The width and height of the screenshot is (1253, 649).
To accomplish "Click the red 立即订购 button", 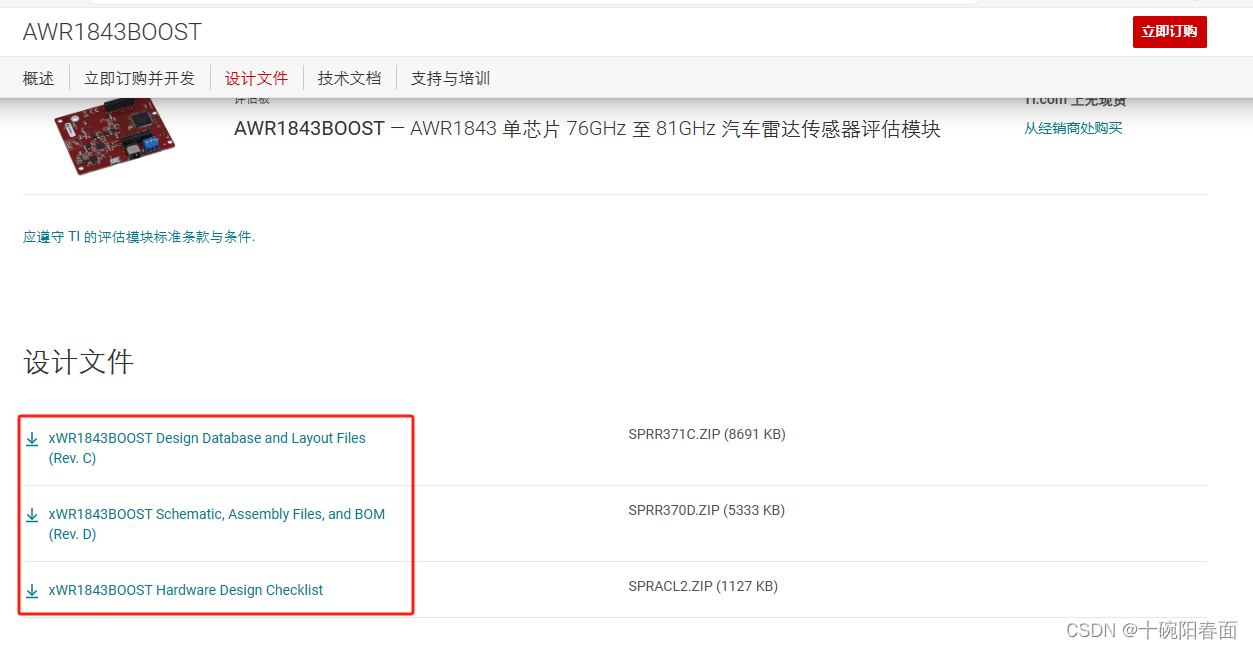I will pyautogui.click(x=1169, y=32).
